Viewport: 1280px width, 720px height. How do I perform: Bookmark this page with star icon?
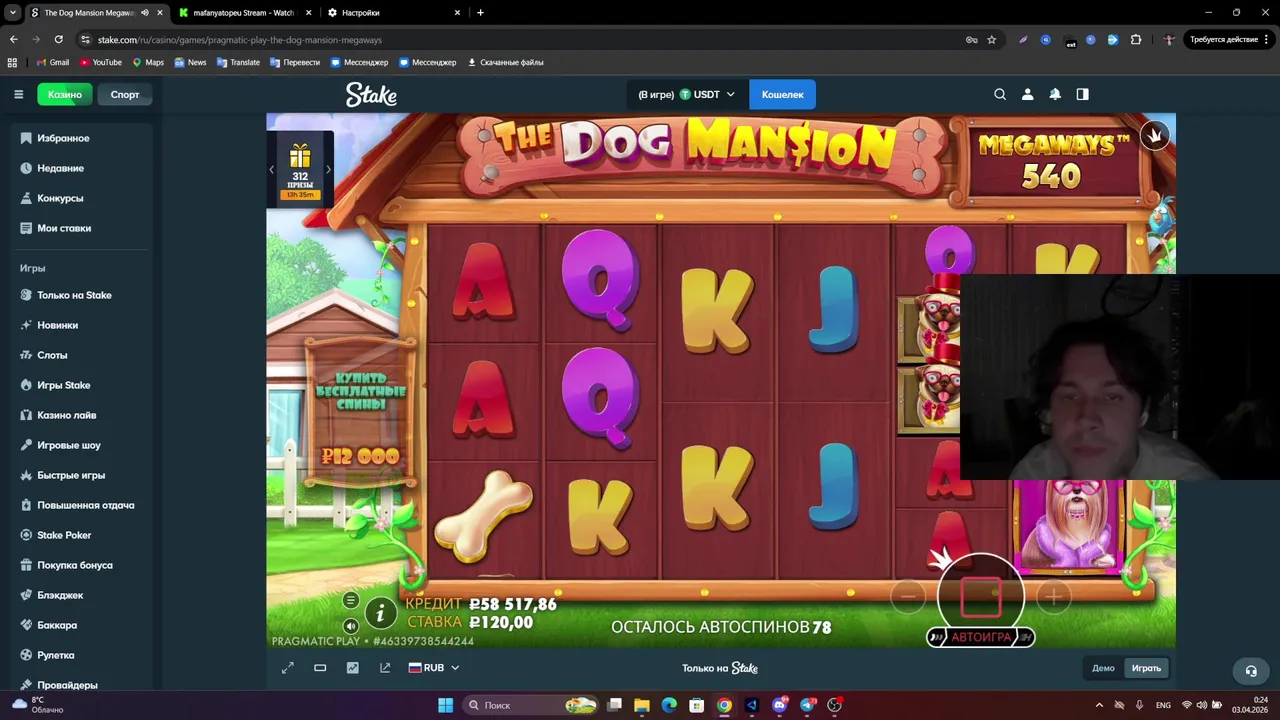click(991, 40)
